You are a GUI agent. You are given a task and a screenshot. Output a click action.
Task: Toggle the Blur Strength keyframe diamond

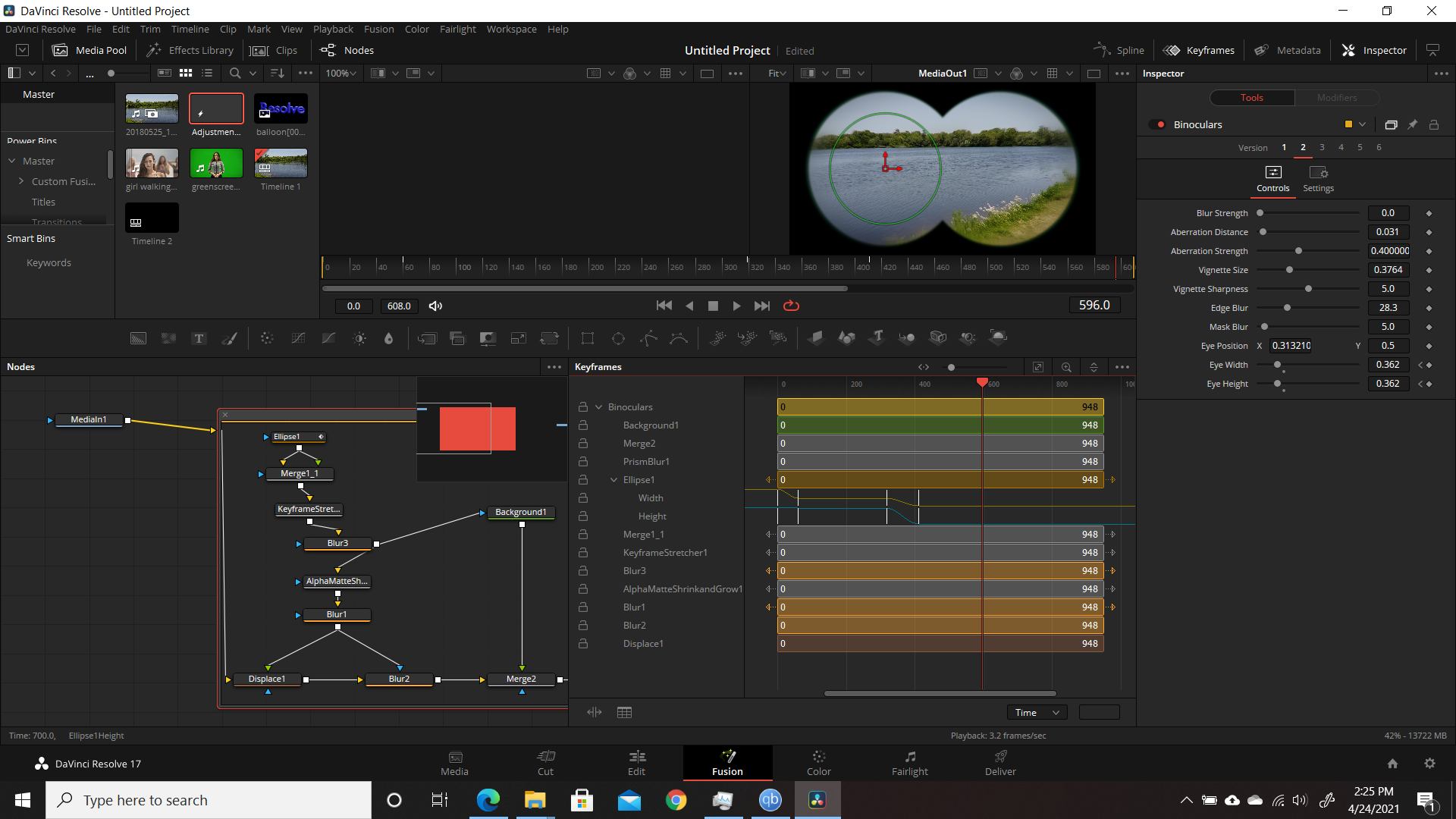pyautogui.click(x=1429, y=213)
